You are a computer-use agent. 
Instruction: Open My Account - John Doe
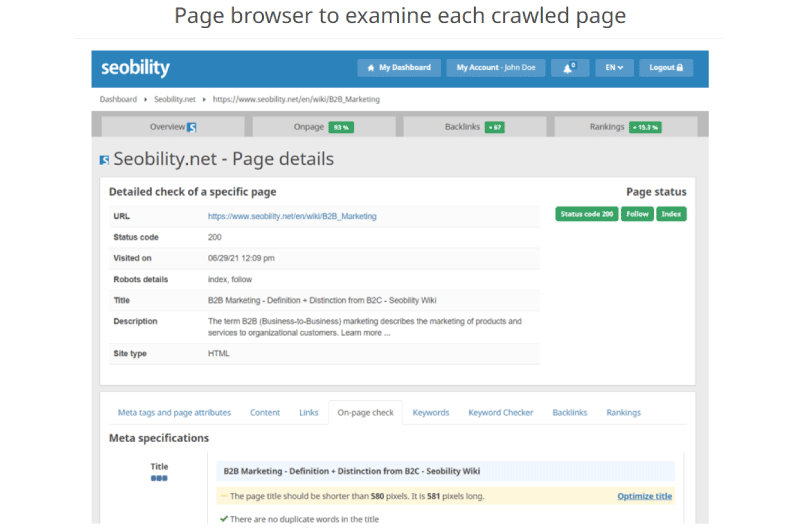(495, 67)
